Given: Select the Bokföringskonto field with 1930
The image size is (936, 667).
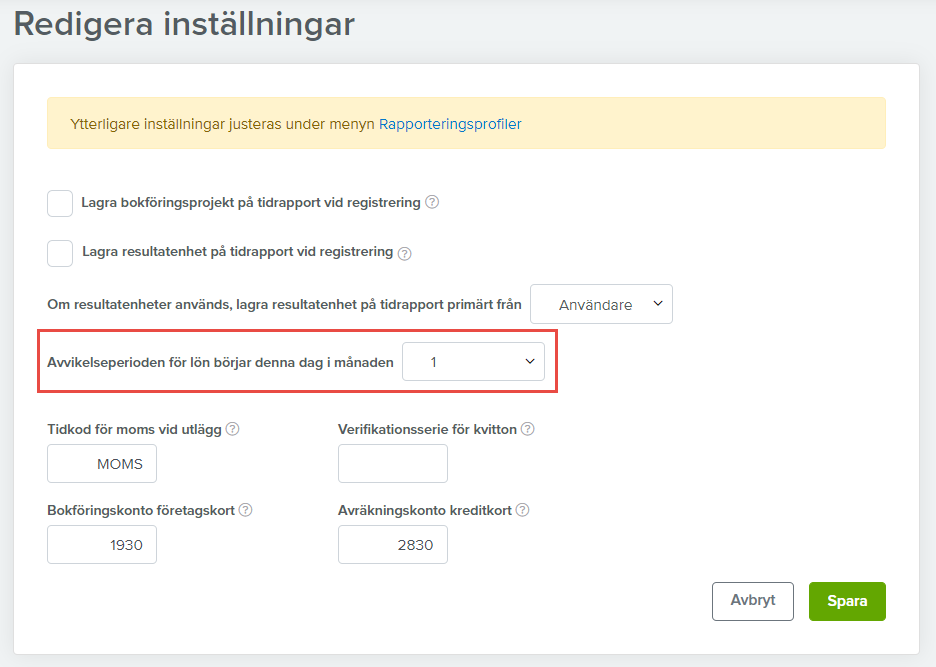Looking at the screenshot, I should pyautogui.click(x=102, y=545).
